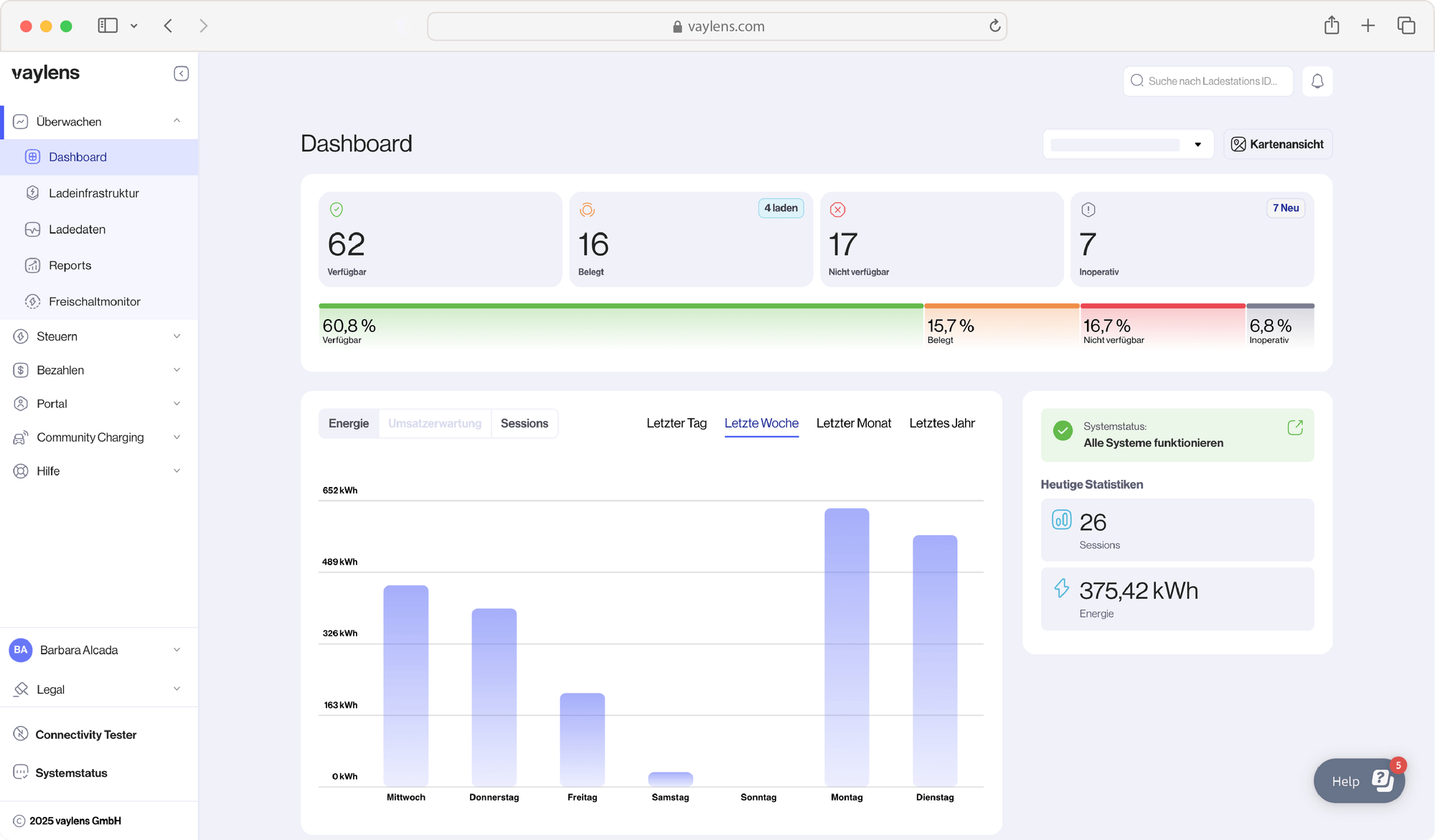
Task: Share page via browser share icon
Action: click(1332, 25)
